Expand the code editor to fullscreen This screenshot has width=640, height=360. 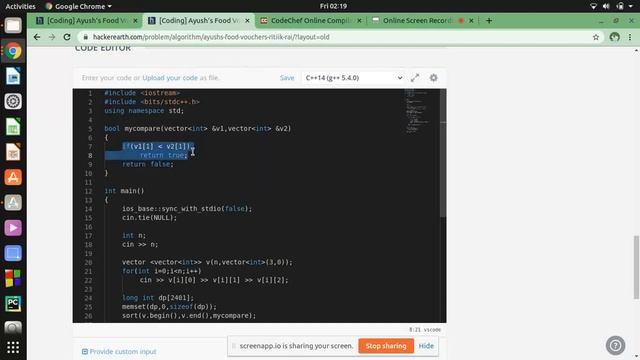click(415, 78)
